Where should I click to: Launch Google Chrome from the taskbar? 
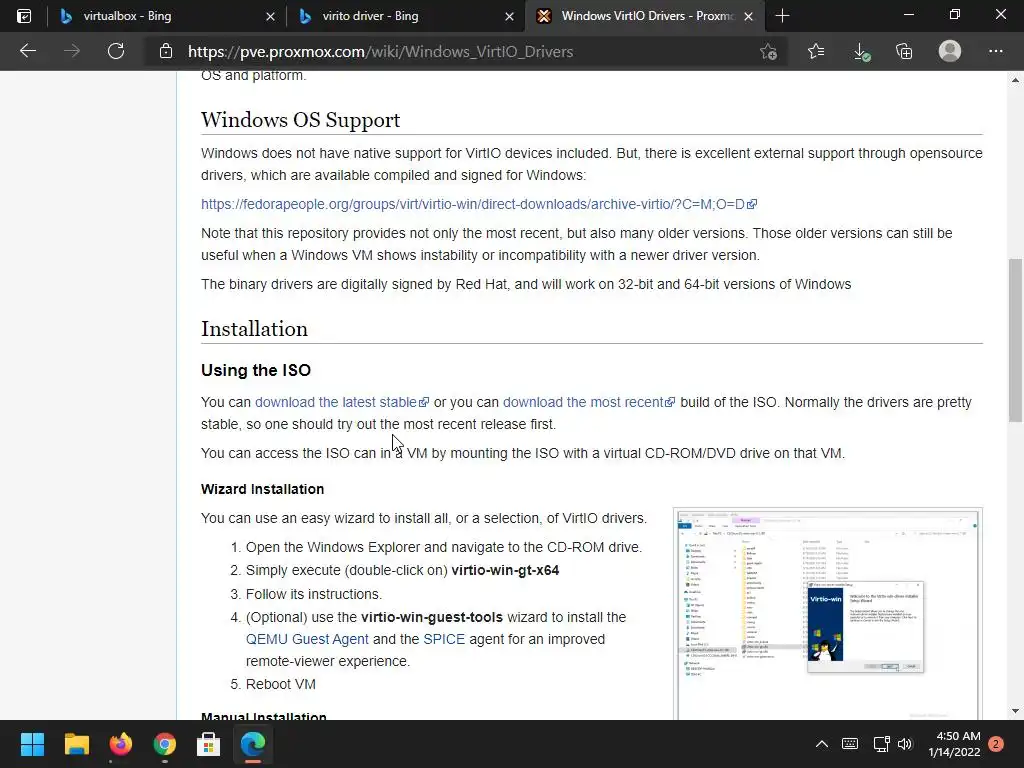[165, 744]
